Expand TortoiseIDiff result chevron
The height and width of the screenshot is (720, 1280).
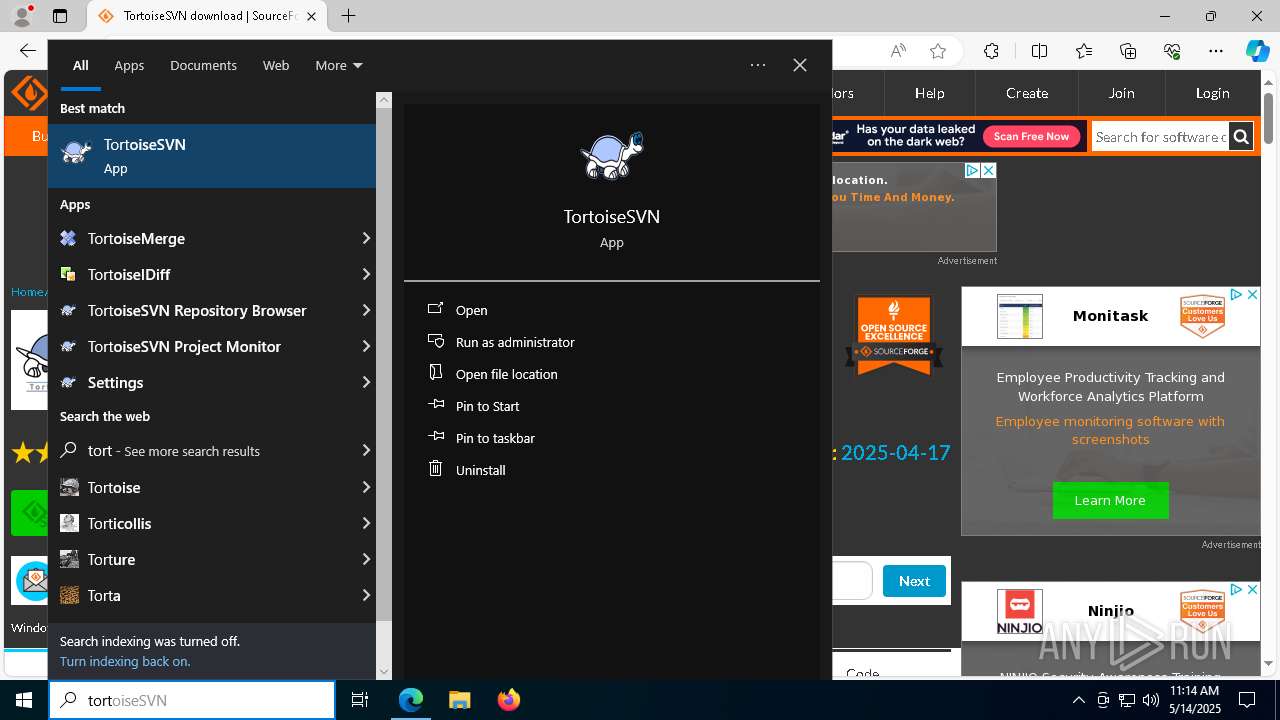tap(366, 274)
